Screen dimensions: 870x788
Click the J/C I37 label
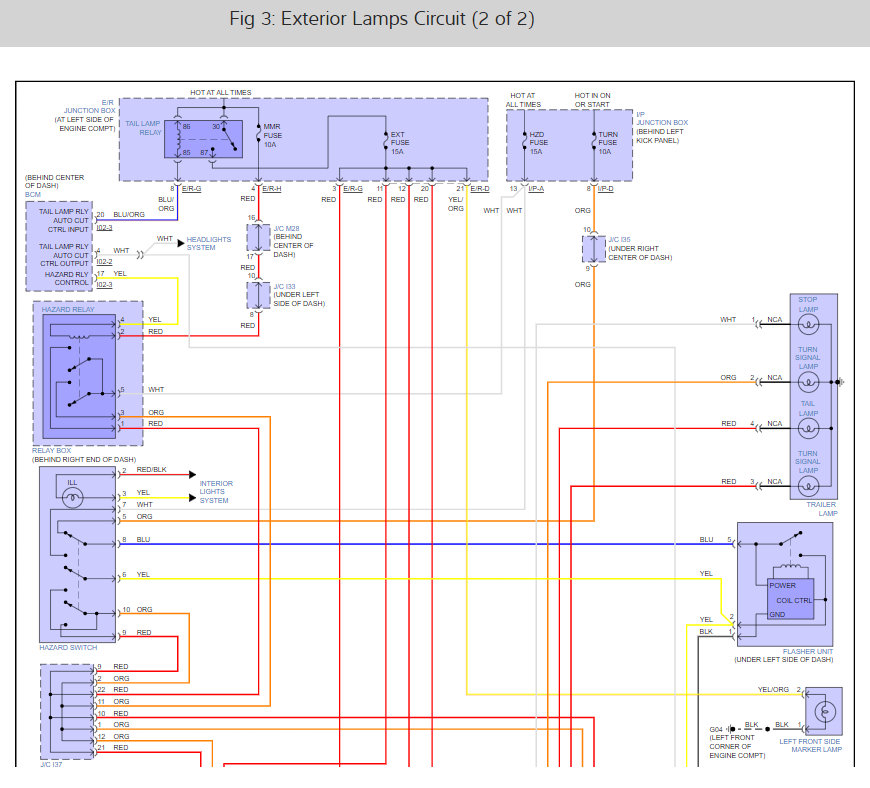[51, 765]
